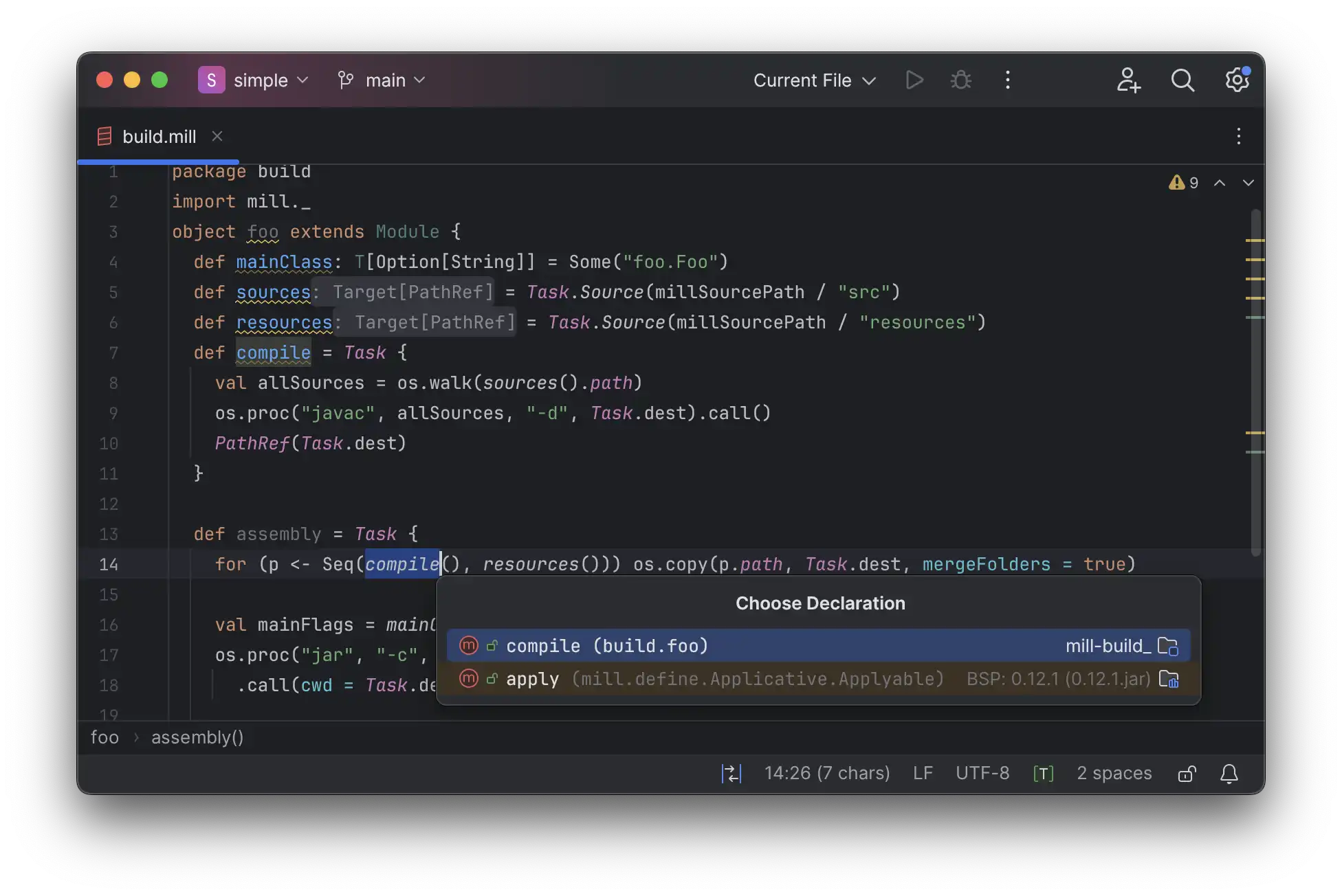Click the Module type on line 3
This screenshot has width=1342, height=896.
click(407, 232)
